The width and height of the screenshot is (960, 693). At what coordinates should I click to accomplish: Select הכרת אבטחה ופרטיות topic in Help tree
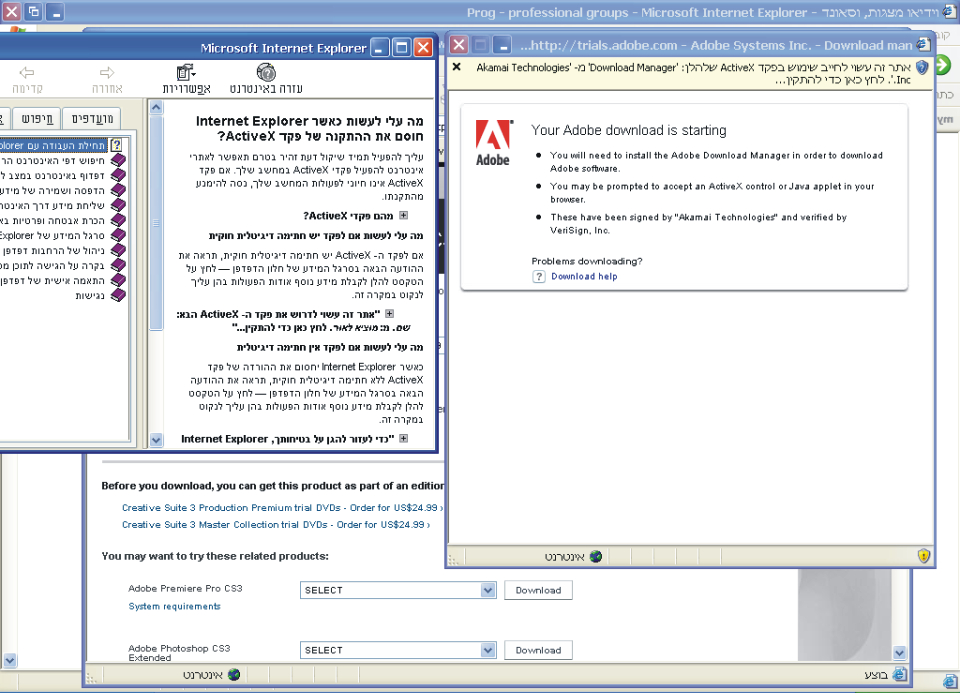tap(54, 220)
